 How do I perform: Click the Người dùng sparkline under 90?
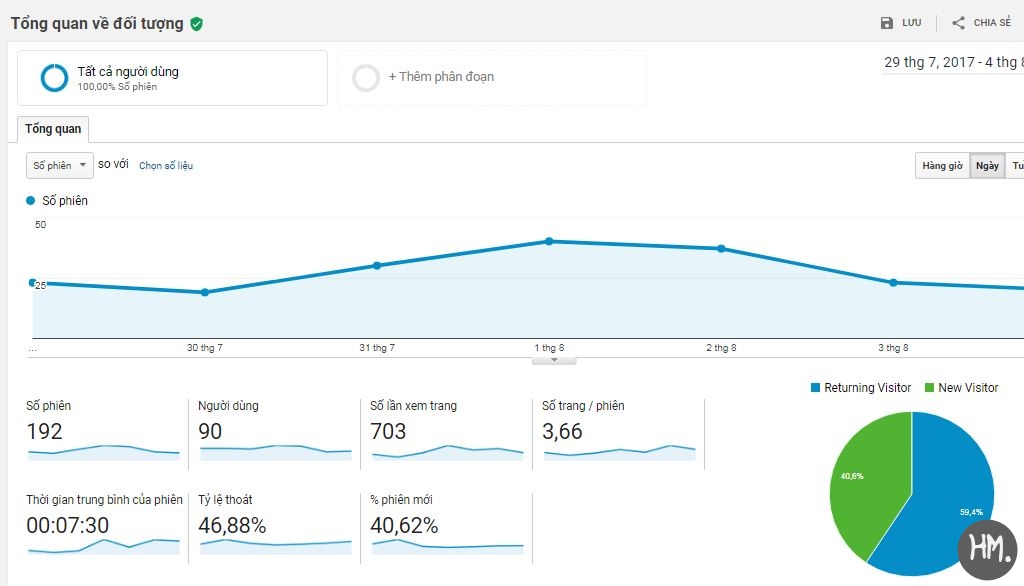pyautogui.click(x=276, y=452)
